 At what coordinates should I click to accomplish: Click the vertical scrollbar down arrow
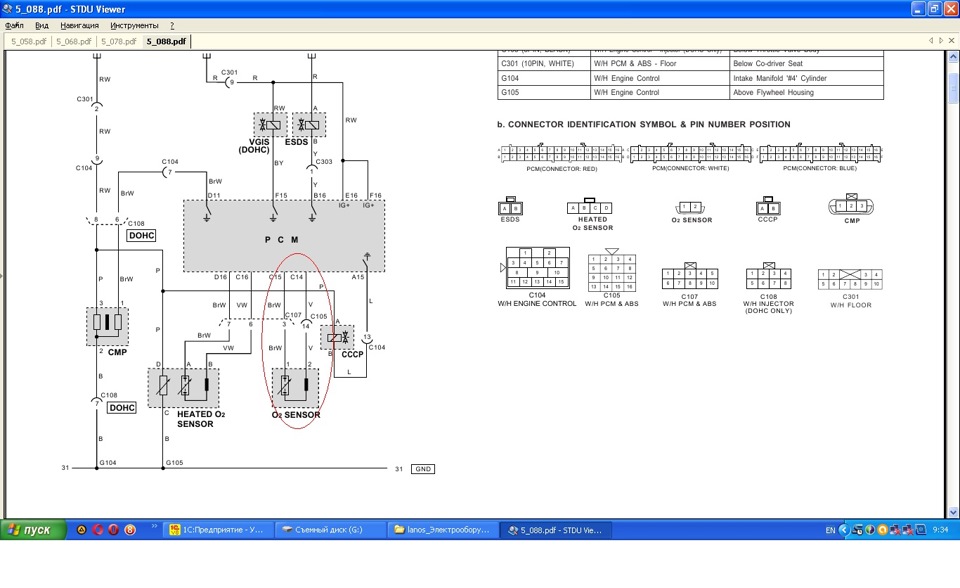[x=953, y=512]
